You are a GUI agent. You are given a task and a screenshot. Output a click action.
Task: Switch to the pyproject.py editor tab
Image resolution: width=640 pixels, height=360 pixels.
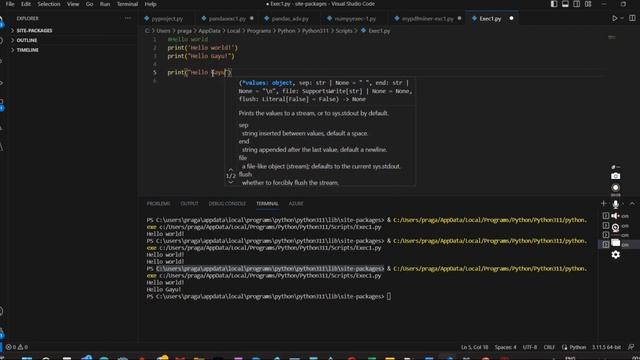point(167,19)
